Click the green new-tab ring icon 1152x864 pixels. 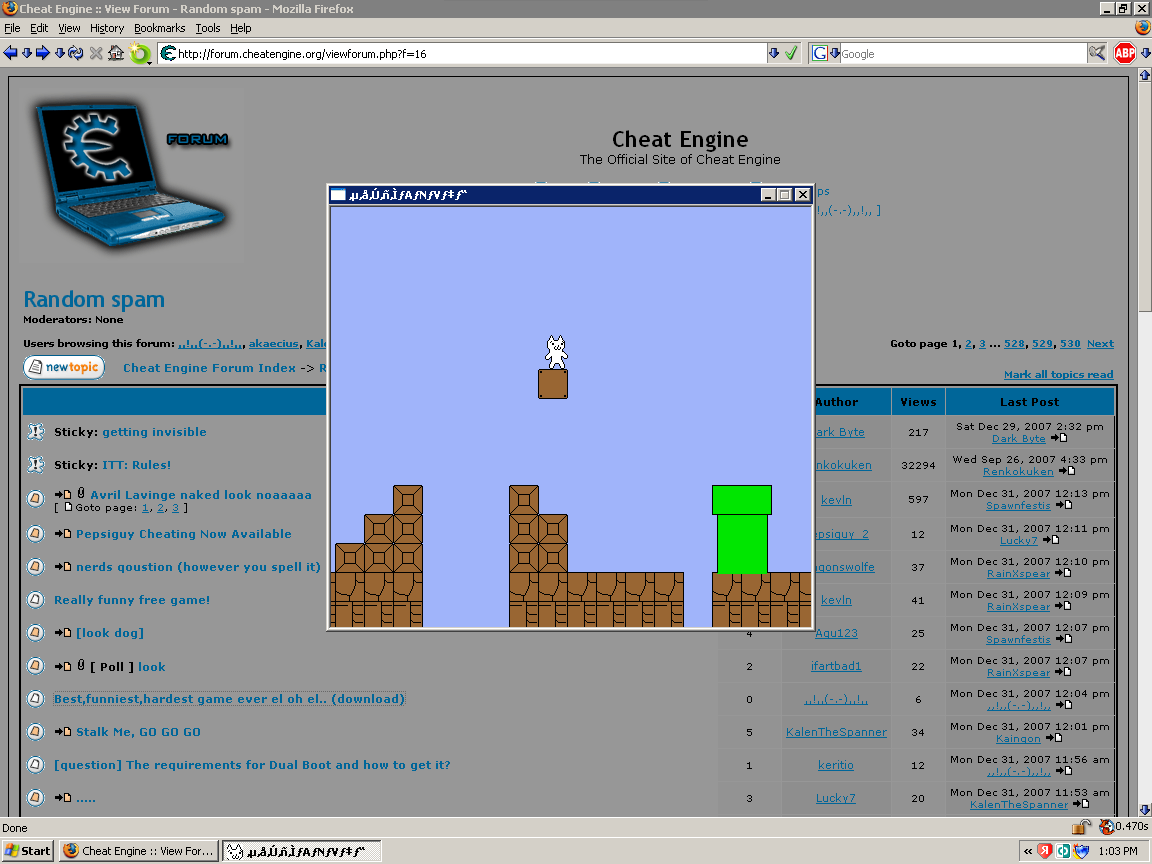point(140,54)
